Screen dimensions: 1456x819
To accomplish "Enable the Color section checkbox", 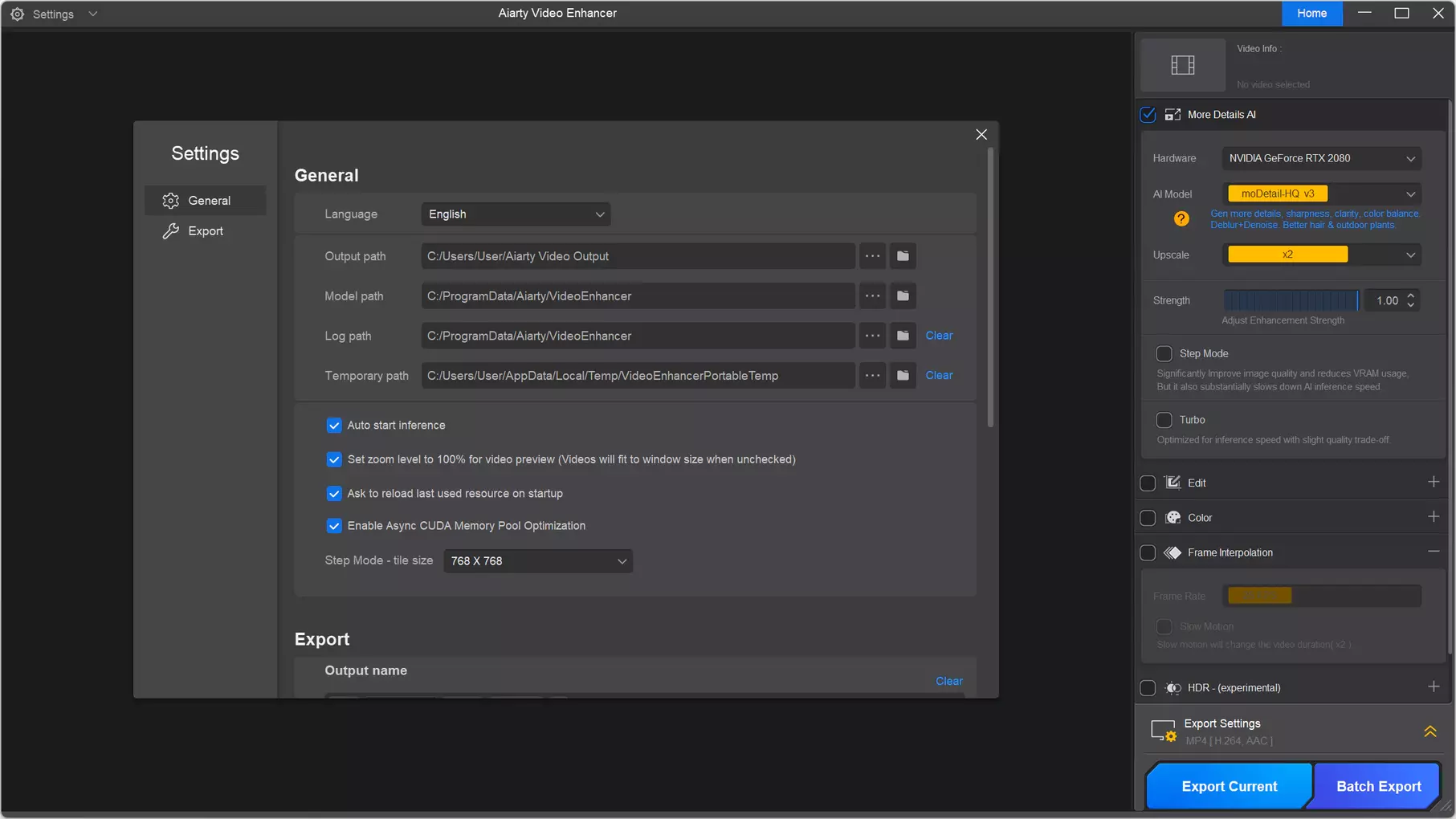I will pyautogui.click(x=1148, y=518).
